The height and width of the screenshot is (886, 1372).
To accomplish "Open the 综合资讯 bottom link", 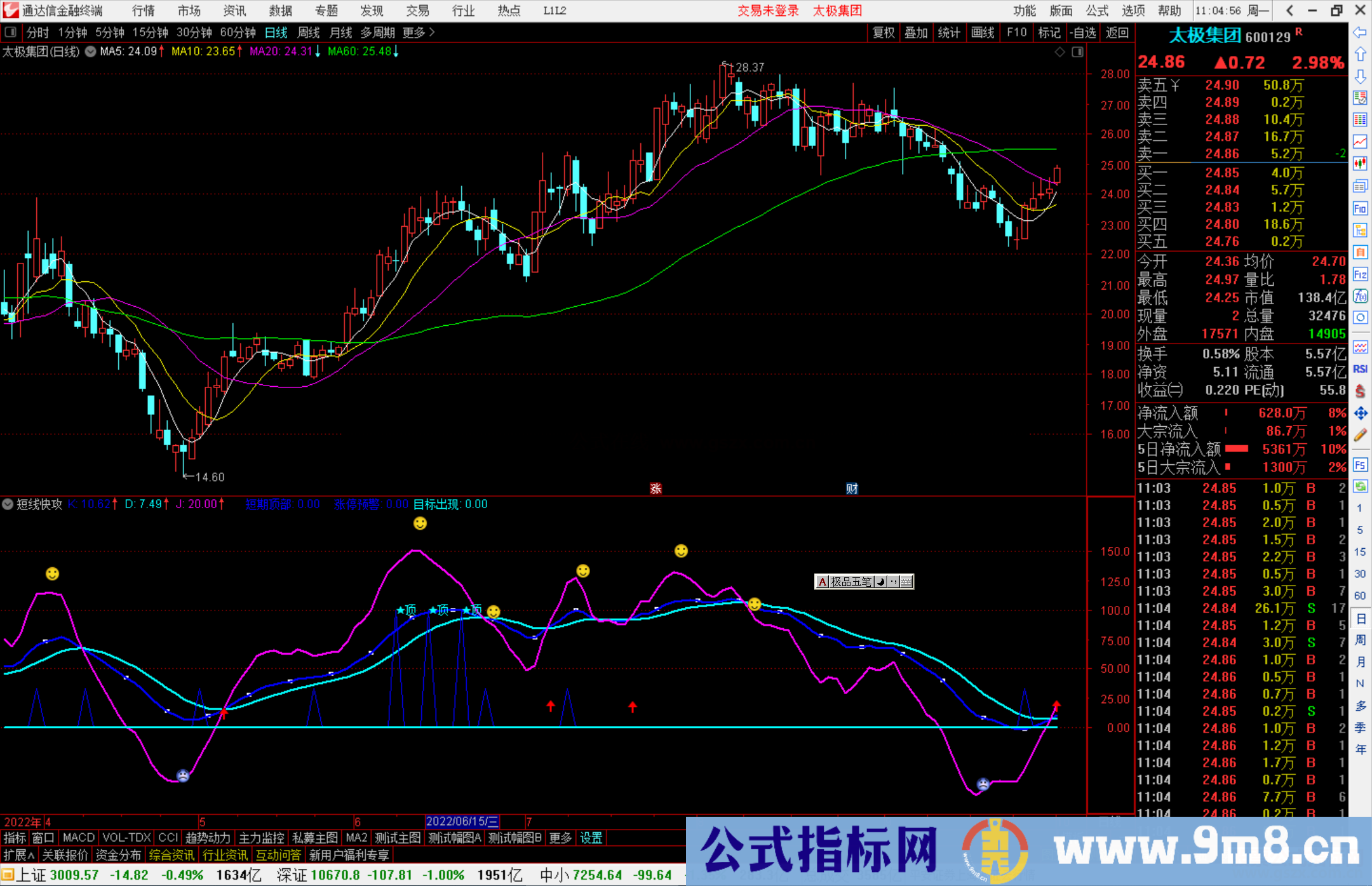I will (171, 855).
